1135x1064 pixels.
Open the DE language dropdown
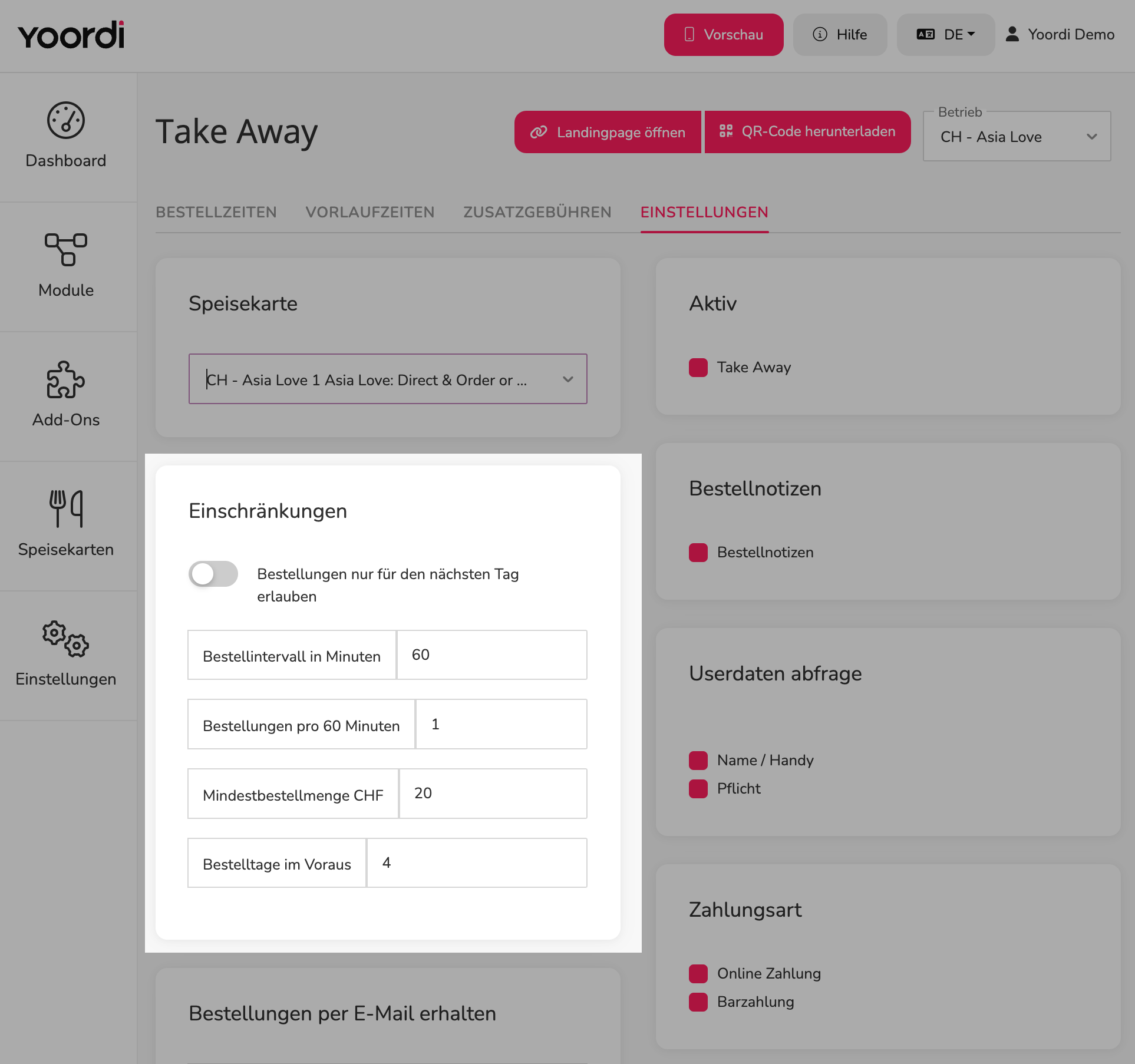[x=946, y=35]
